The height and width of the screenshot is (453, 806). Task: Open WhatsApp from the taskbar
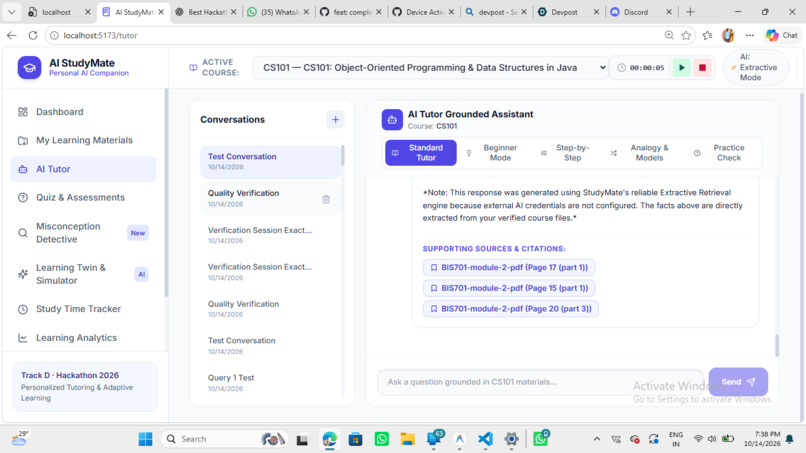[x=381, y=439]
